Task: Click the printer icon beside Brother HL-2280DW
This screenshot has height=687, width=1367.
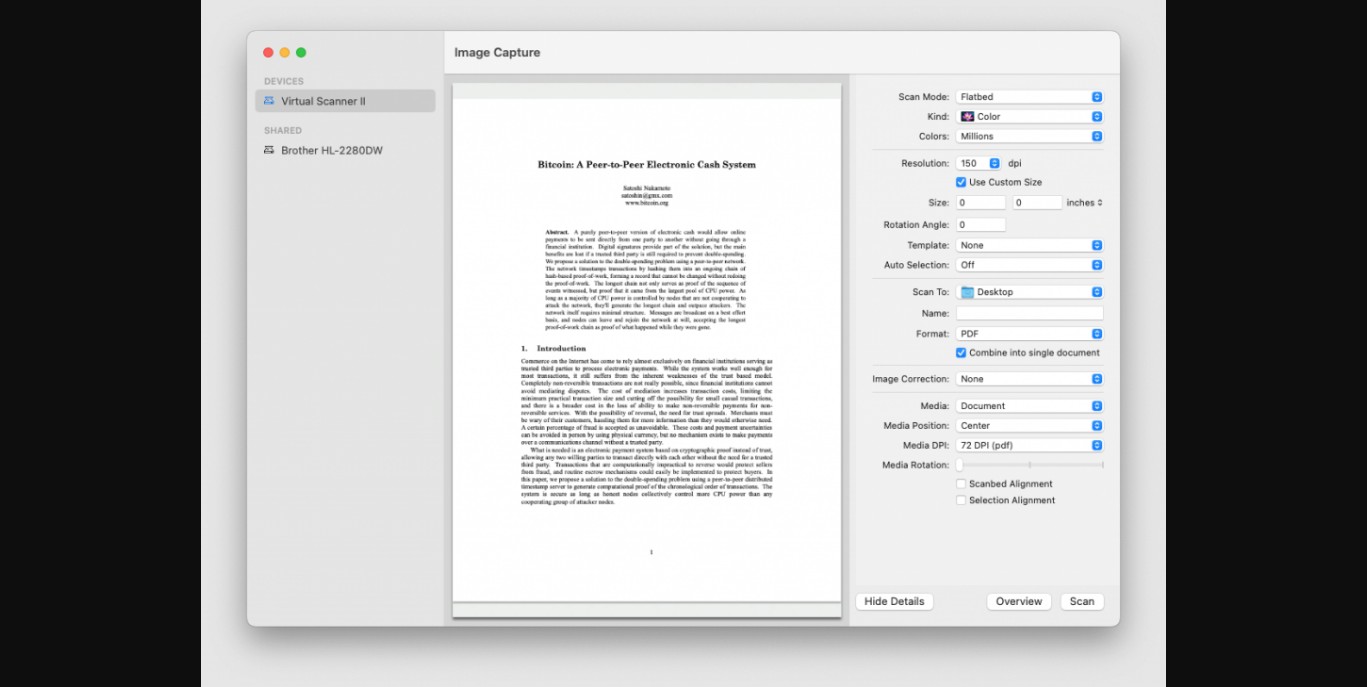Action: pyautogui.click(x=269, y=150)
